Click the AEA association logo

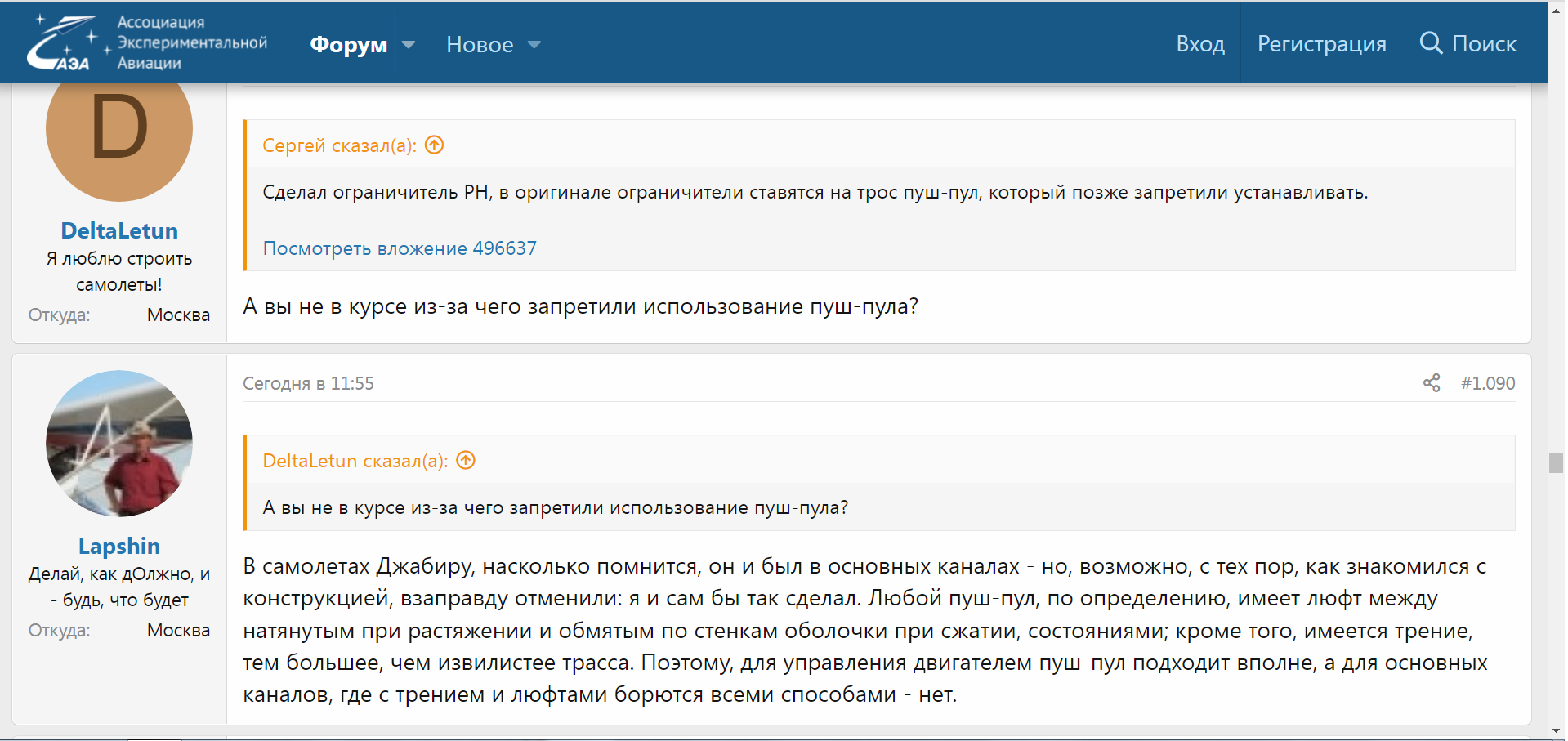(x=147, y=42)
